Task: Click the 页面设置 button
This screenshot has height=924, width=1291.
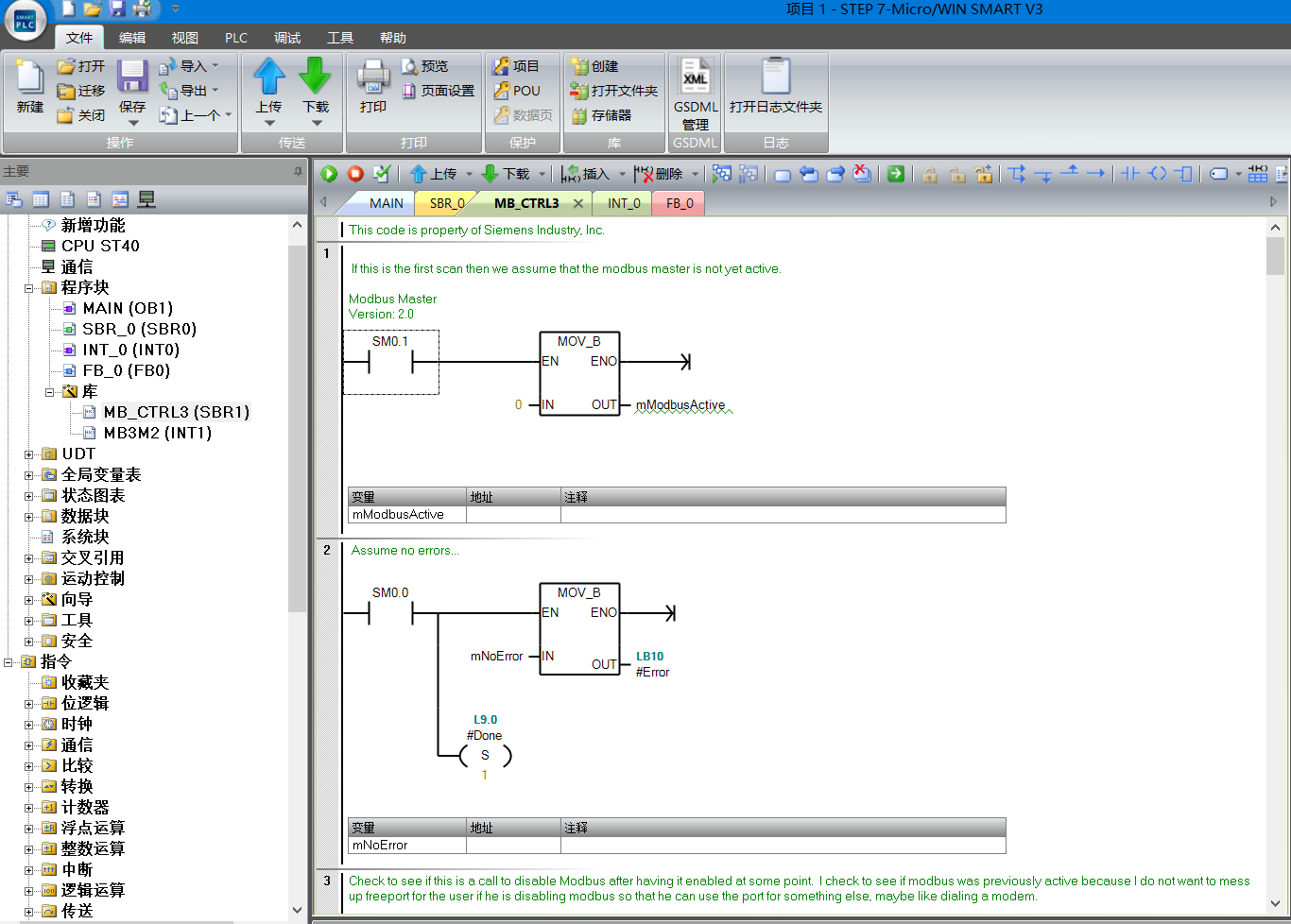Action: pyautogui.click(x=438, y=91)
